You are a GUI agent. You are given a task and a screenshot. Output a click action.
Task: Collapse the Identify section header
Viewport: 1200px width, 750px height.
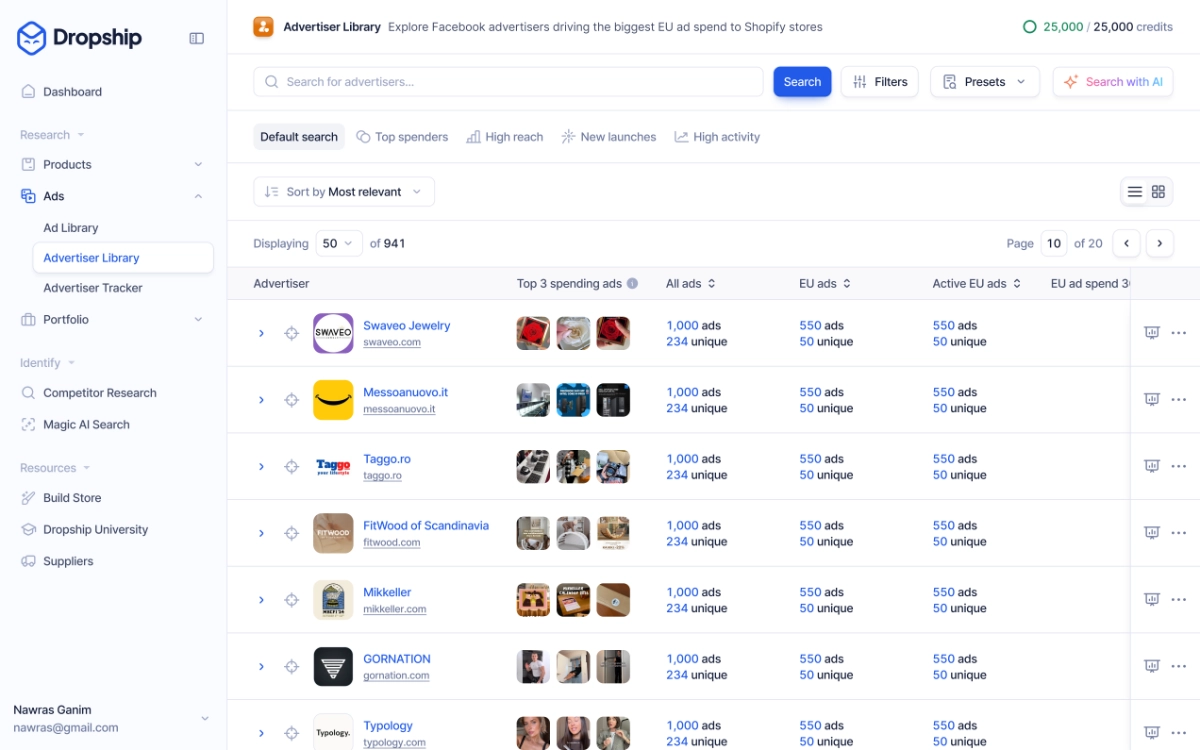pos(47,363)
